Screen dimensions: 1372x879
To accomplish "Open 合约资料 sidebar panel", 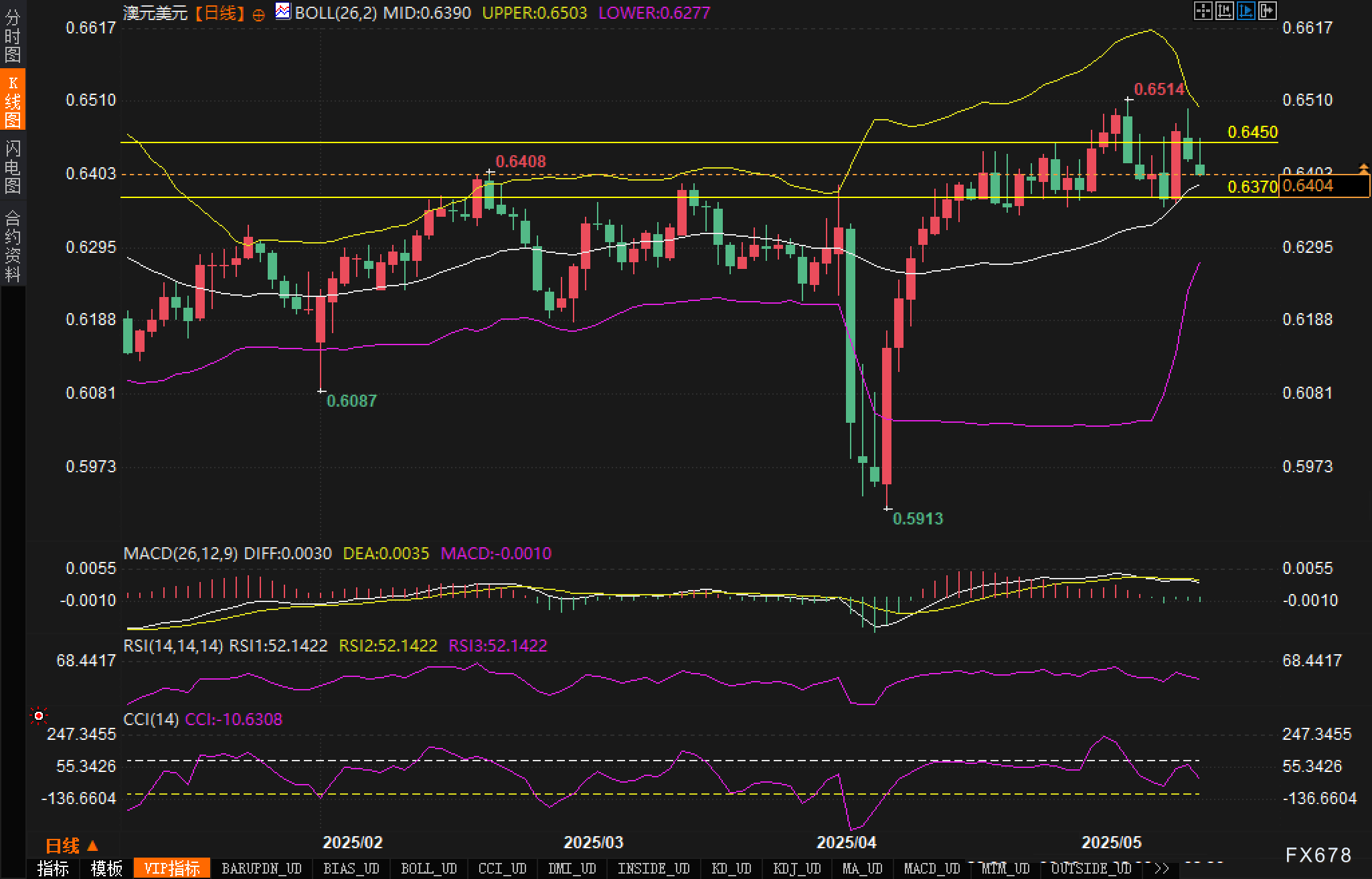I will [13, 246].
